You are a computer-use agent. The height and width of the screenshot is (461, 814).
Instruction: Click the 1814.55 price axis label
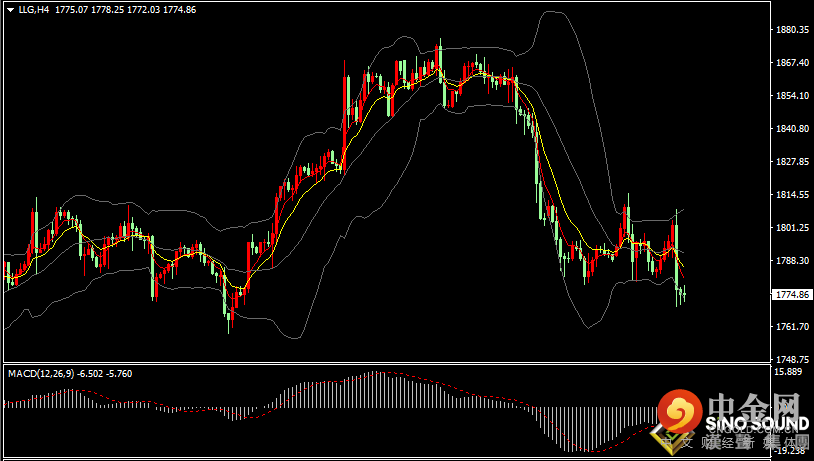793,195
